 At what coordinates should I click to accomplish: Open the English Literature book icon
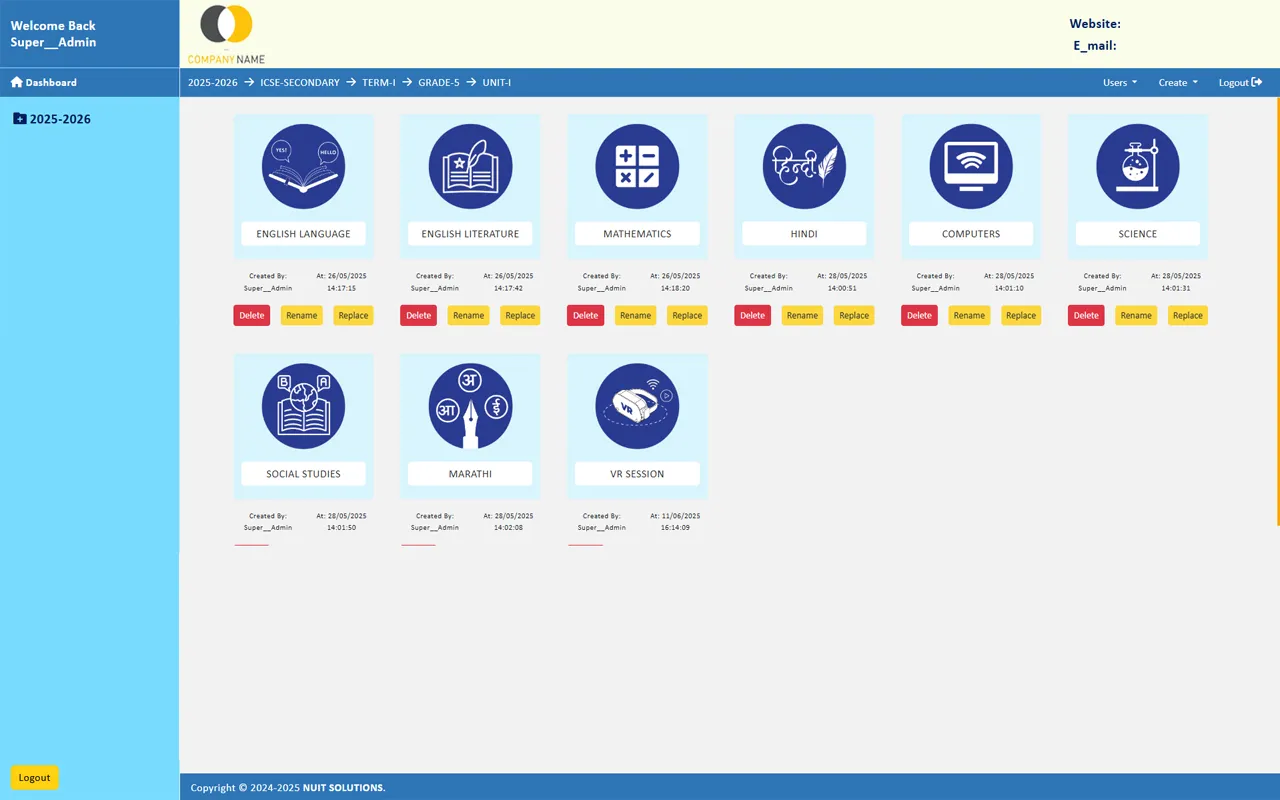coord(470,166)
